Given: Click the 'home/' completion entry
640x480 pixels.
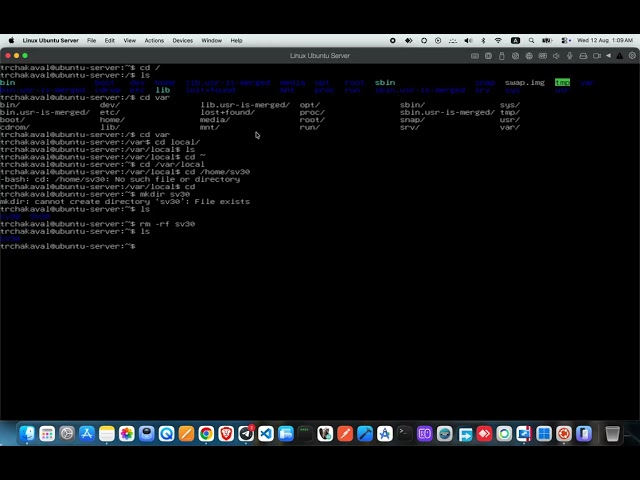Looking at the screenshot, I should [112, 120].
